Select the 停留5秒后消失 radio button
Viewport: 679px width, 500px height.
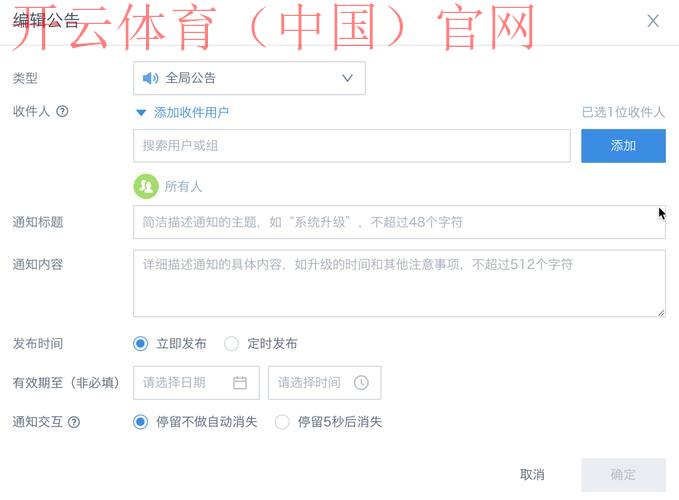[282, 422]
